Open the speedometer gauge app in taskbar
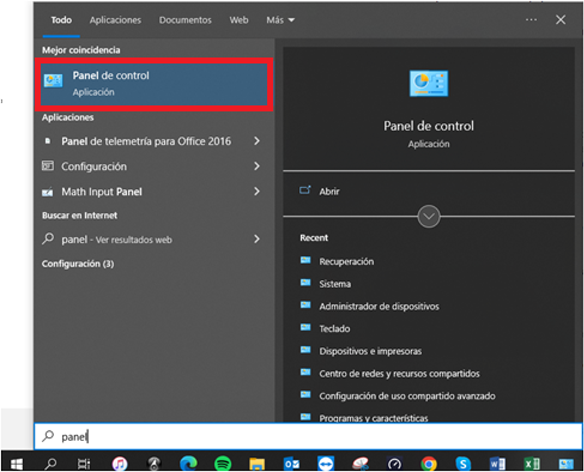 (394, 464)
